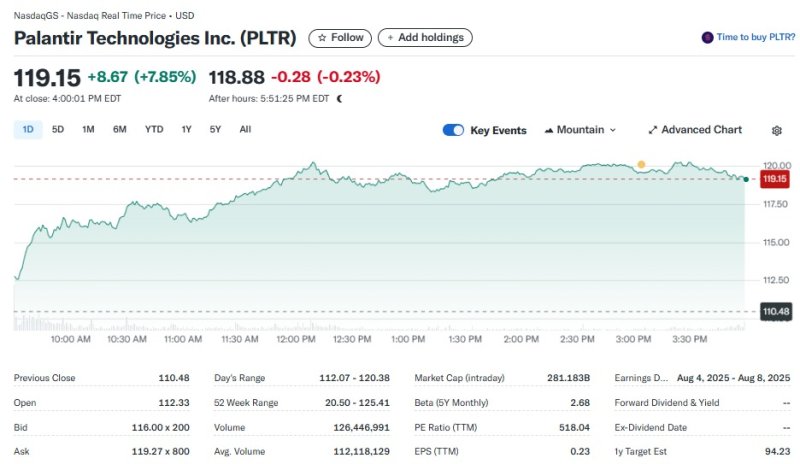Toggle the Key Events switch off
800x464 pixels.
point(453,130)
